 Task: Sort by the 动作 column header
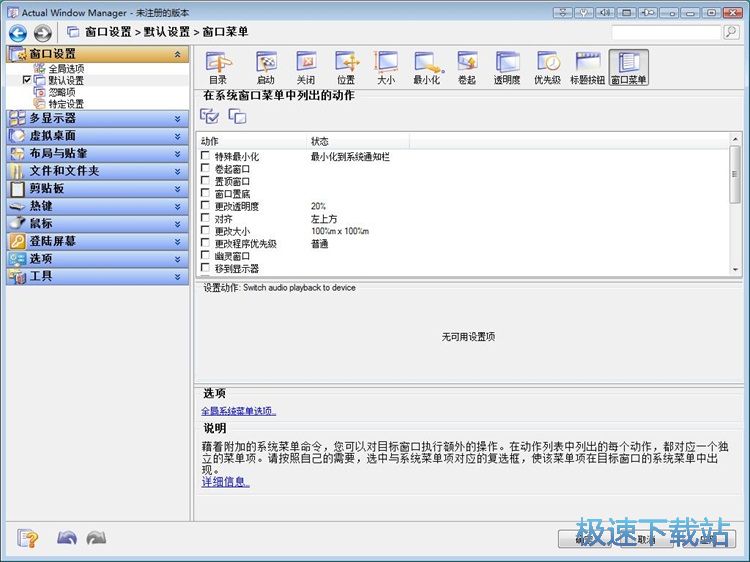click(x=252, y=141)
